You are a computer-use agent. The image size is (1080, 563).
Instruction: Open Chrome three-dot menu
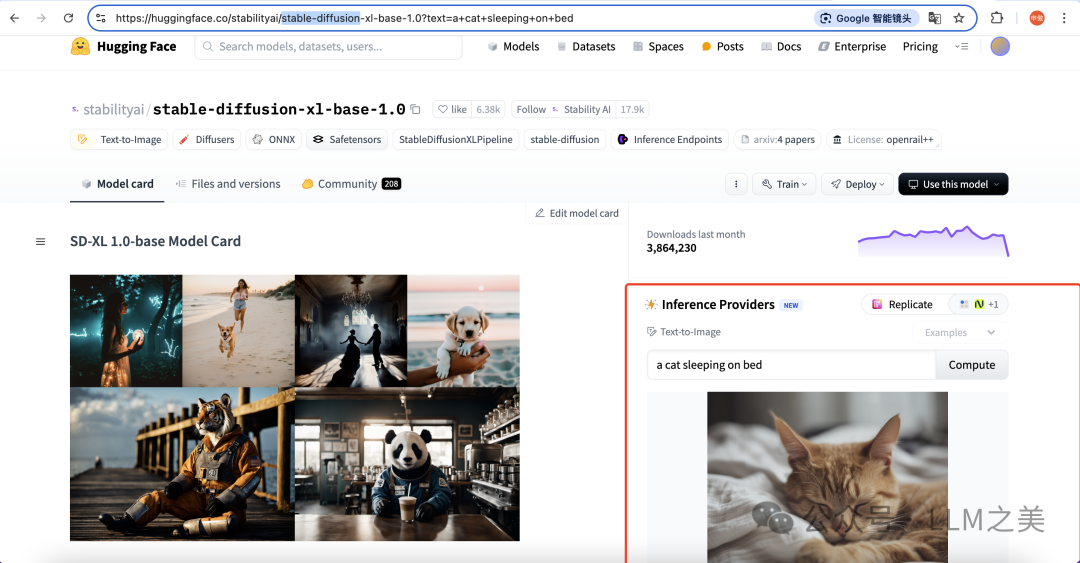coord(1064,18)
